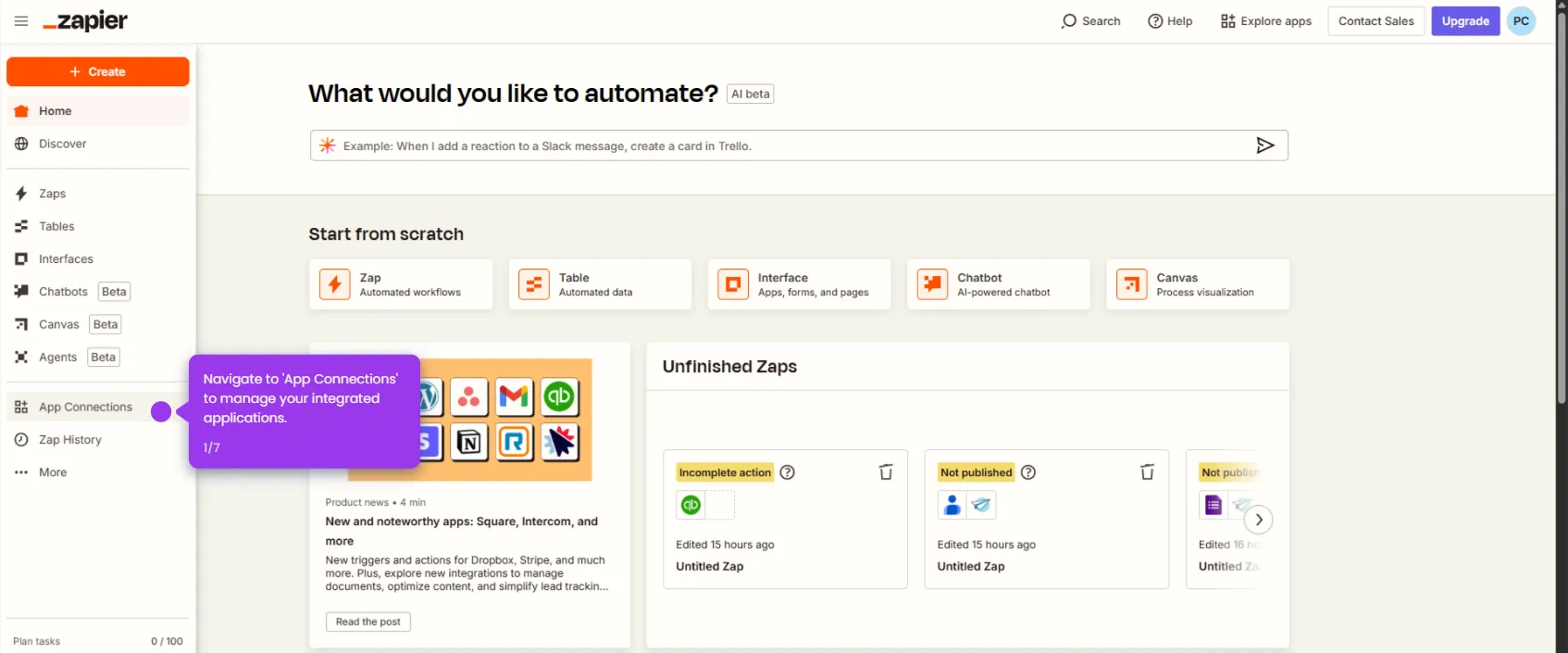Click the AI beta badge

click(751, 94)
